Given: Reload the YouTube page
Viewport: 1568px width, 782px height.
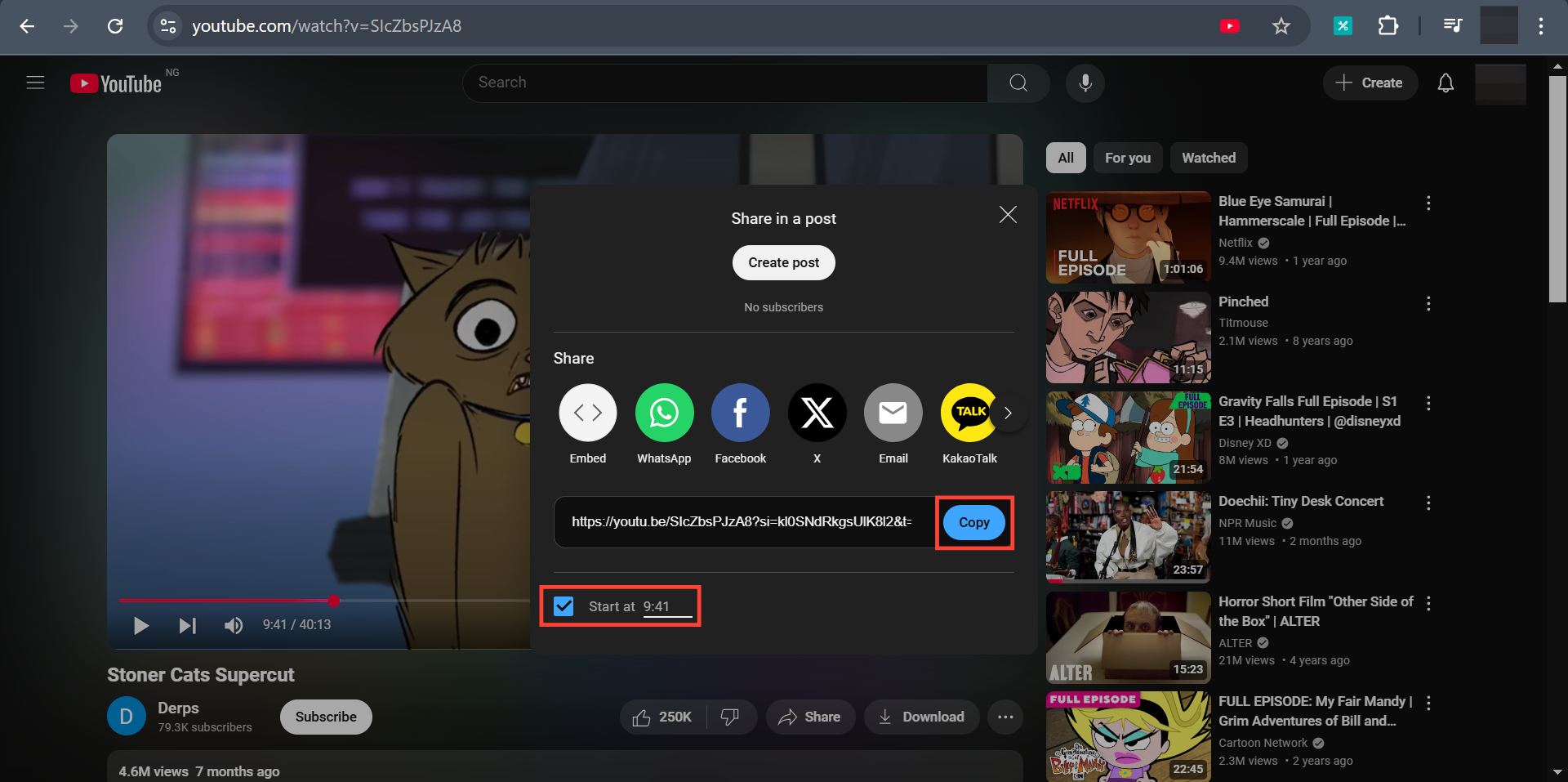Looking at the screenshot, I should click(x=115, y=26).
